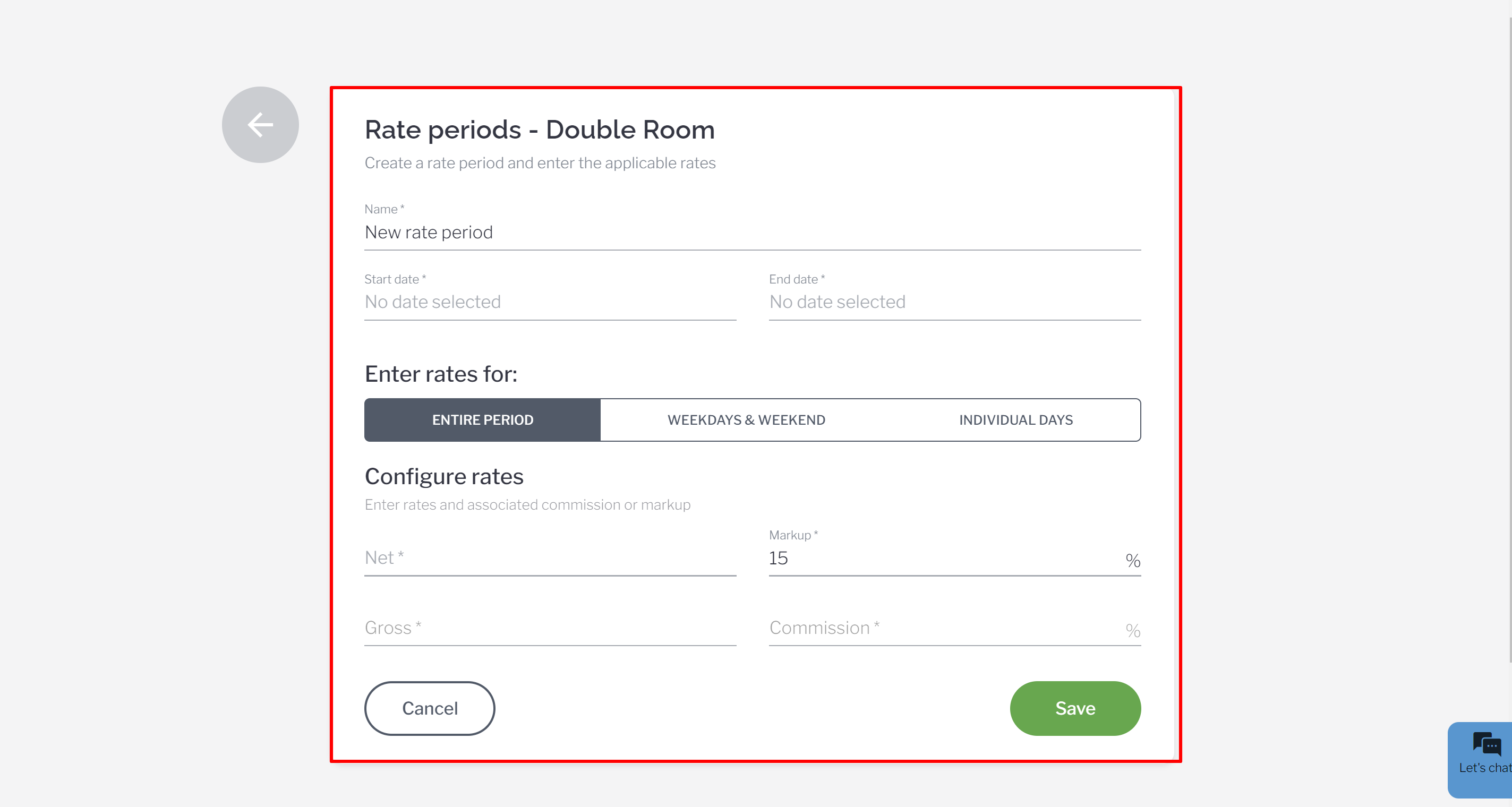The height and width of the screenshot is (807, 1512).
Task: Click into the Net rate field
Action: pyautogui.click(x=549, y=558)
